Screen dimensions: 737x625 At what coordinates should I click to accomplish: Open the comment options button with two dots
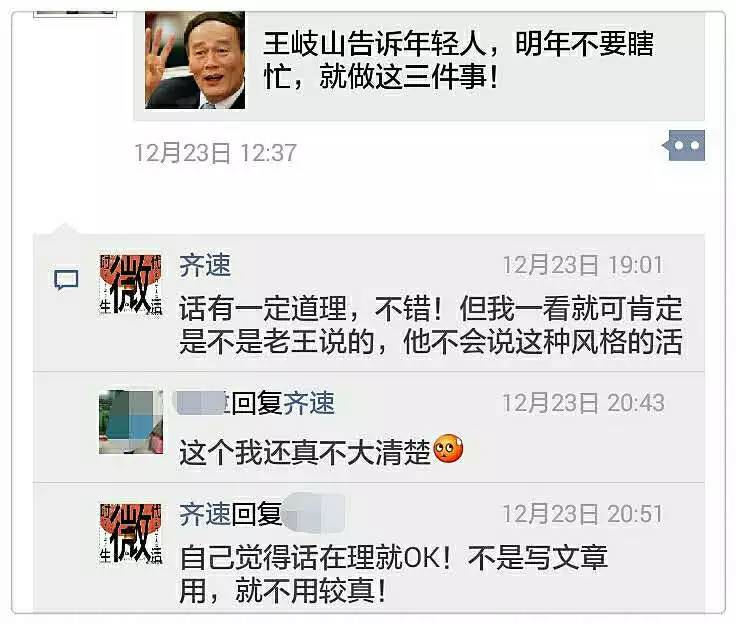point(683,146)
